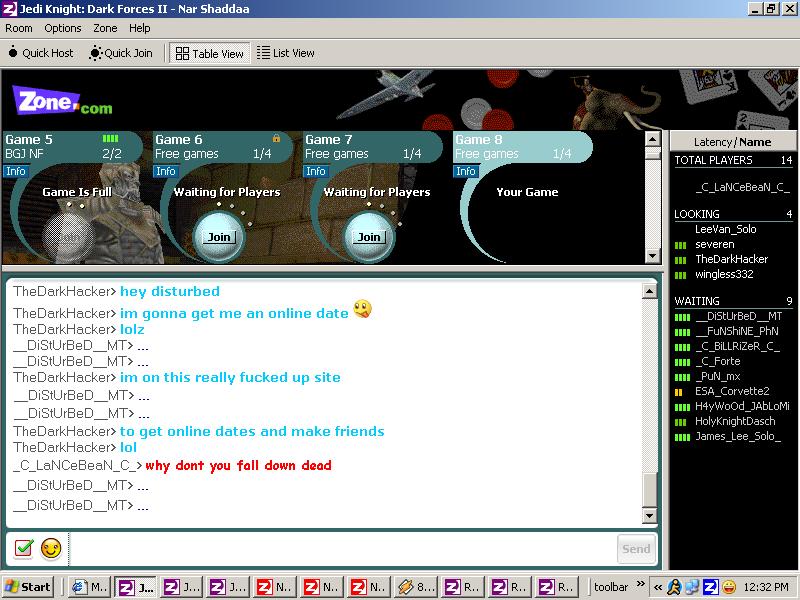
Task: Open Info for Game 6
Action: [x=165, y=171]
